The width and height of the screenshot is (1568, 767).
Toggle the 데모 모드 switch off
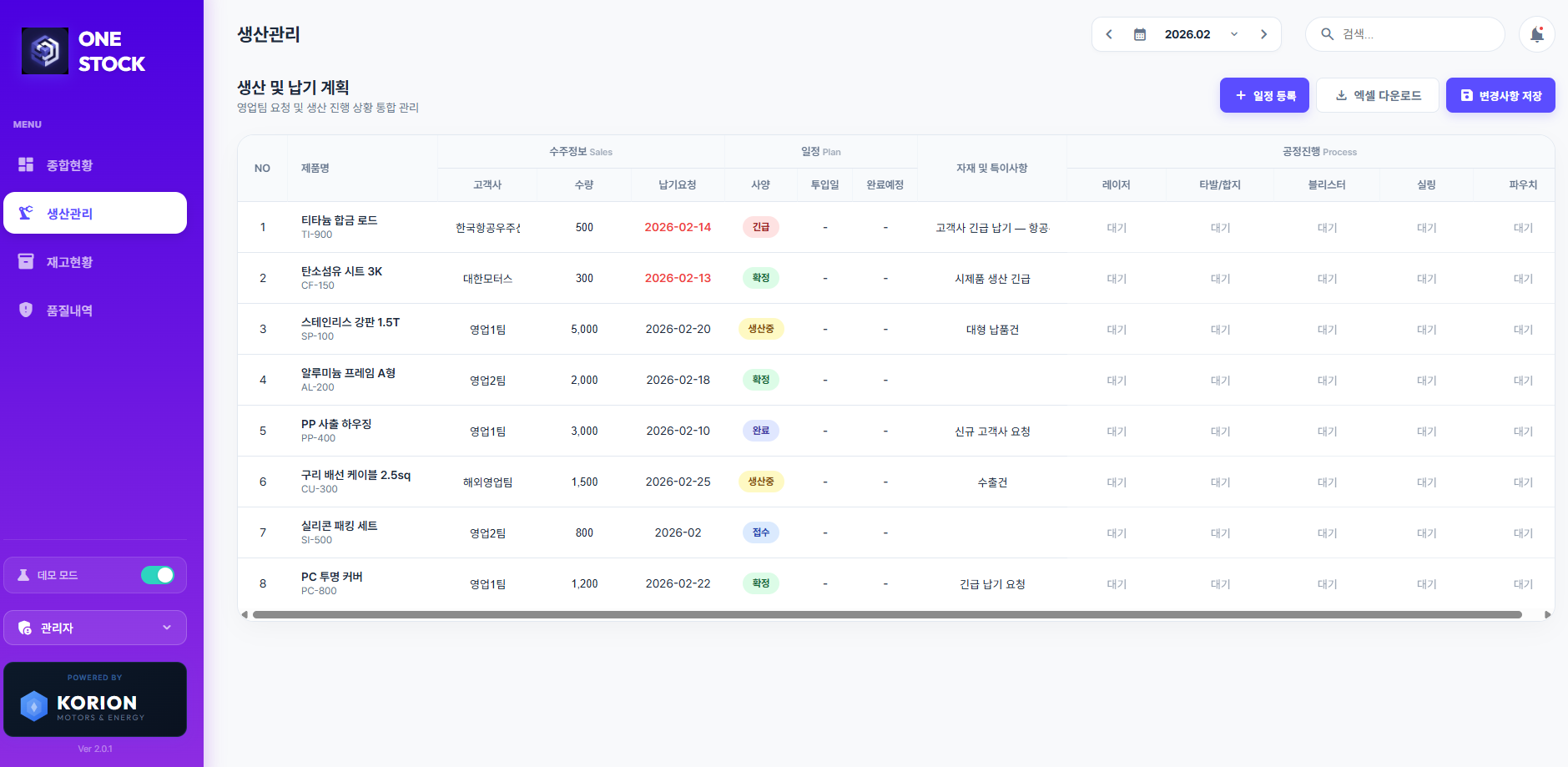coord(157,575)
